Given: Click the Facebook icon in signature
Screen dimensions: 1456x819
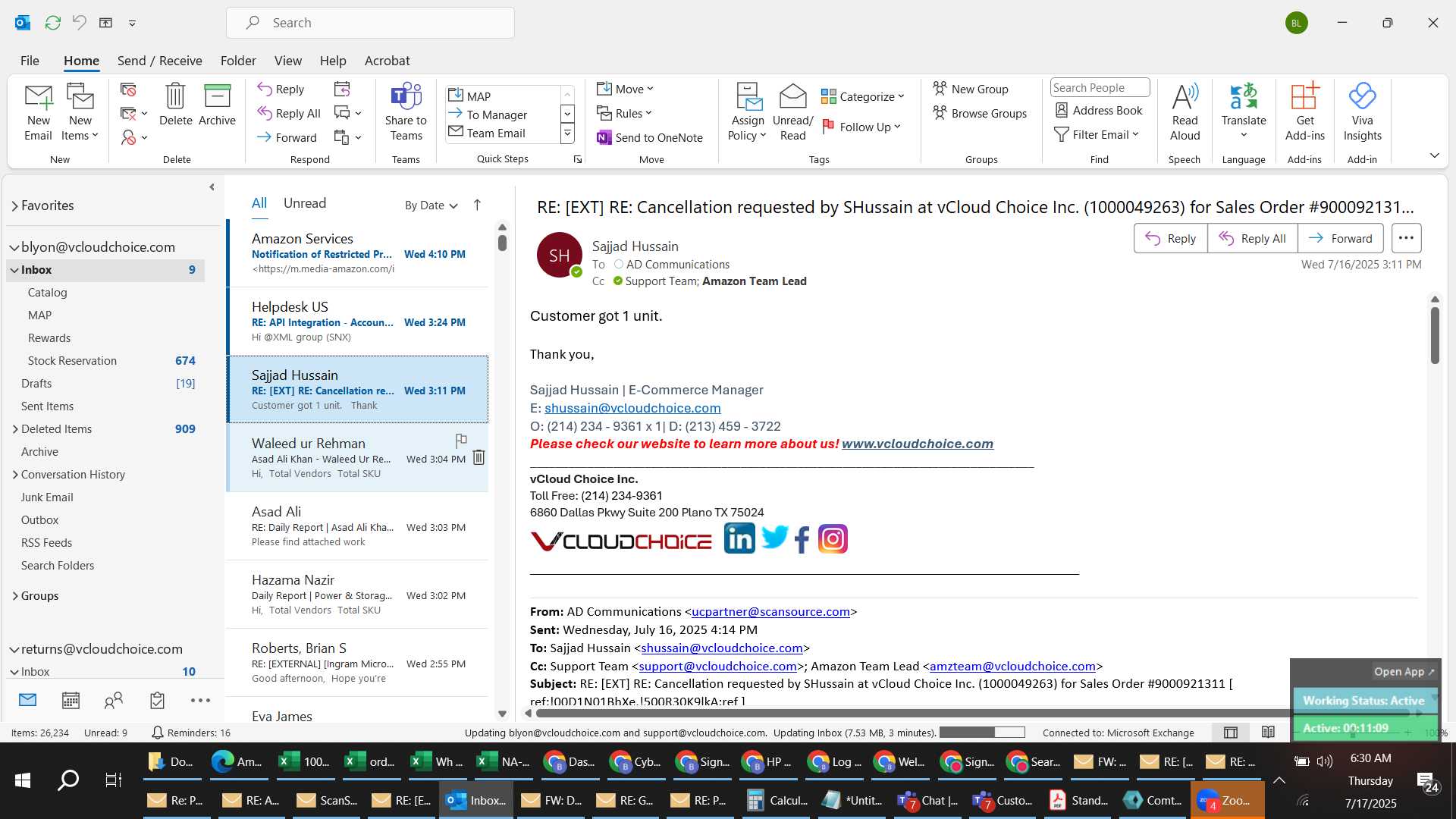Looking at the screenshot, I should click(x=802, y=539).
